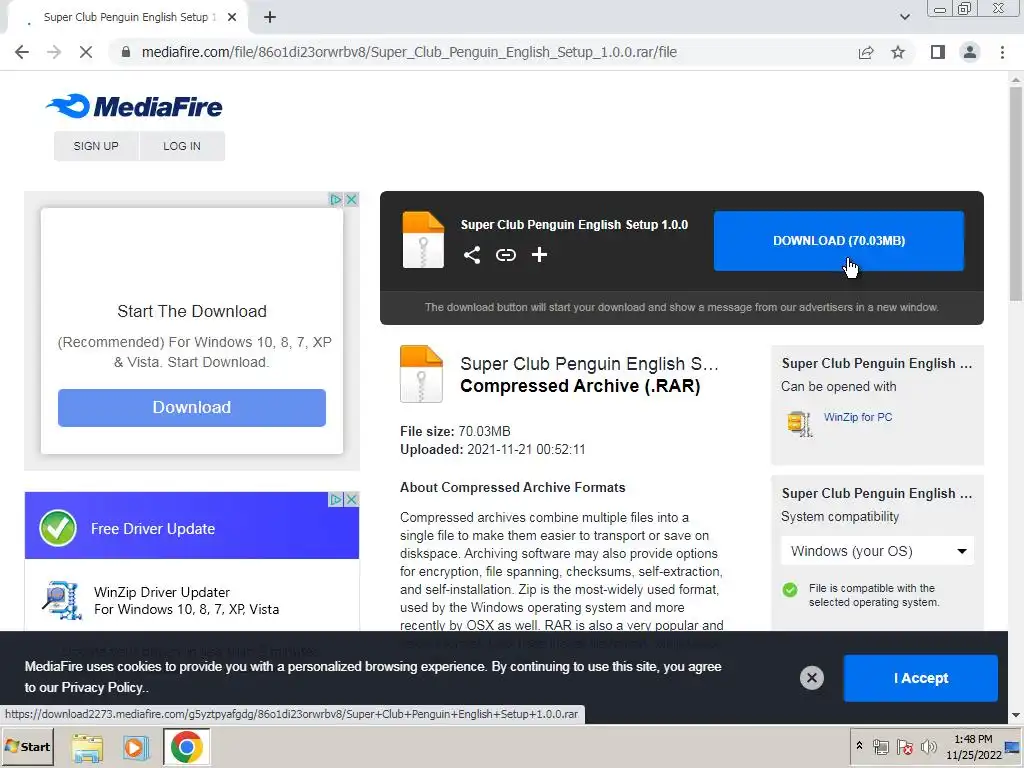The height and width of the screenshot is (768, 1024).
Task: Share this page from address bar
Action: pyautogui.click(x=866, y=52)
